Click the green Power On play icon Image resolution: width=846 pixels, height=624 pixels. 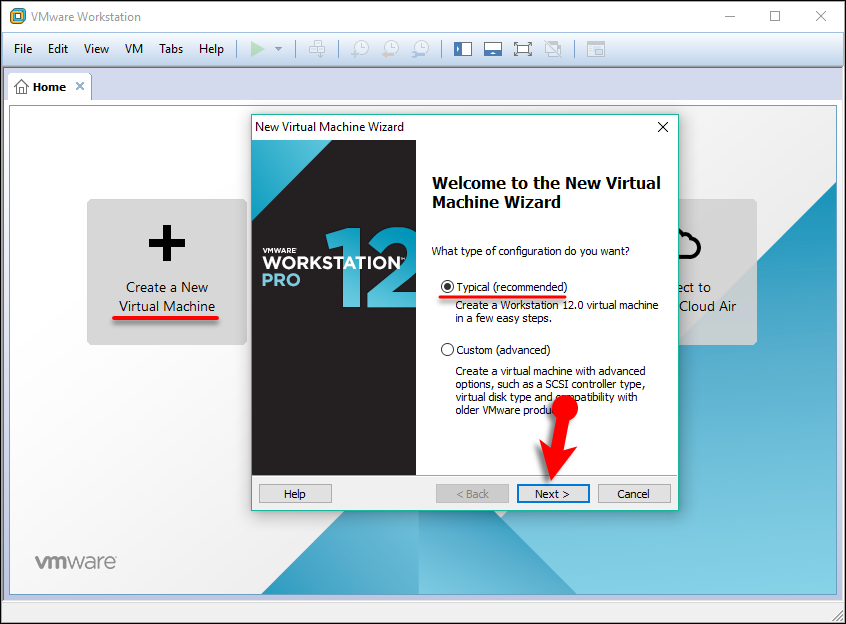point(257,49)
